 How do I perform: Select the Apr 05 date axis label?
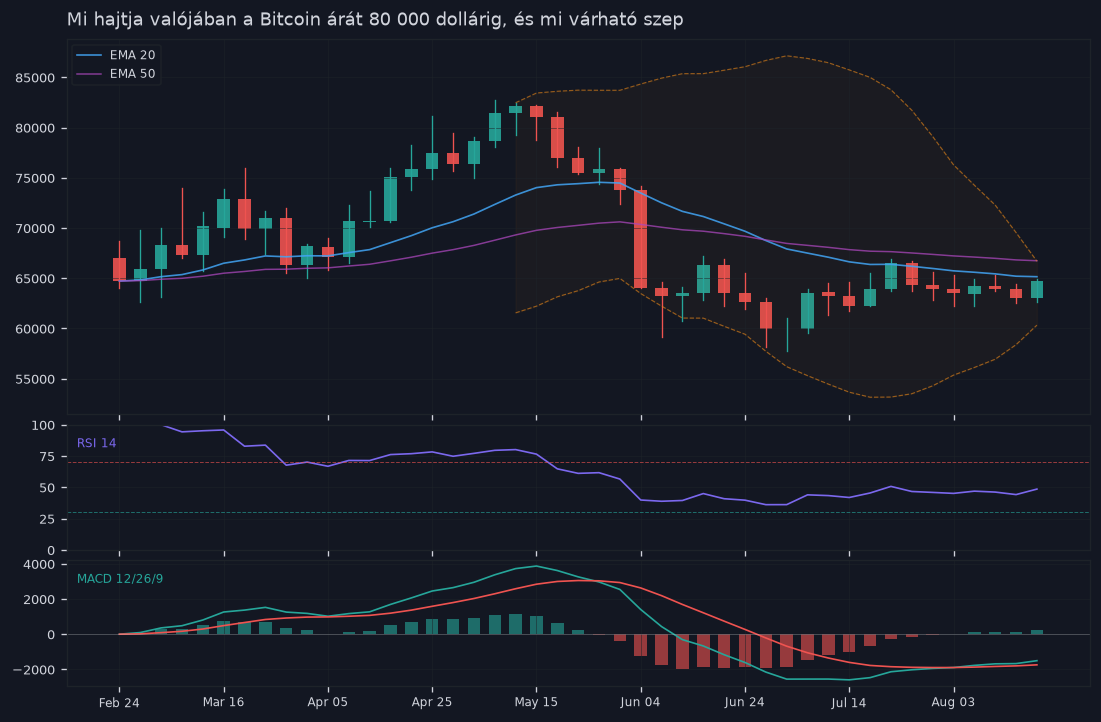(x=328, y=702)
